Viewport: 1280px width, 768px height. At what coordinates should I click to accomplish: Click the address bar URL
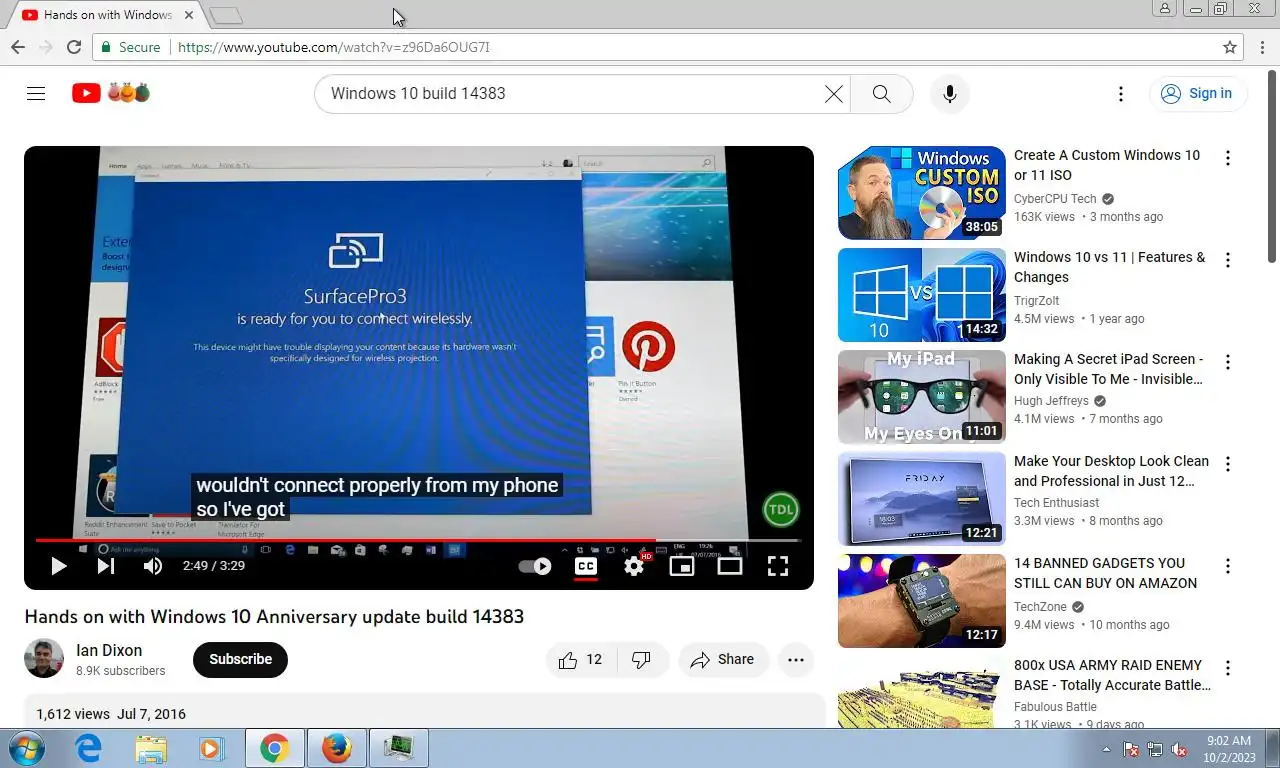click(x=333, y=47)
